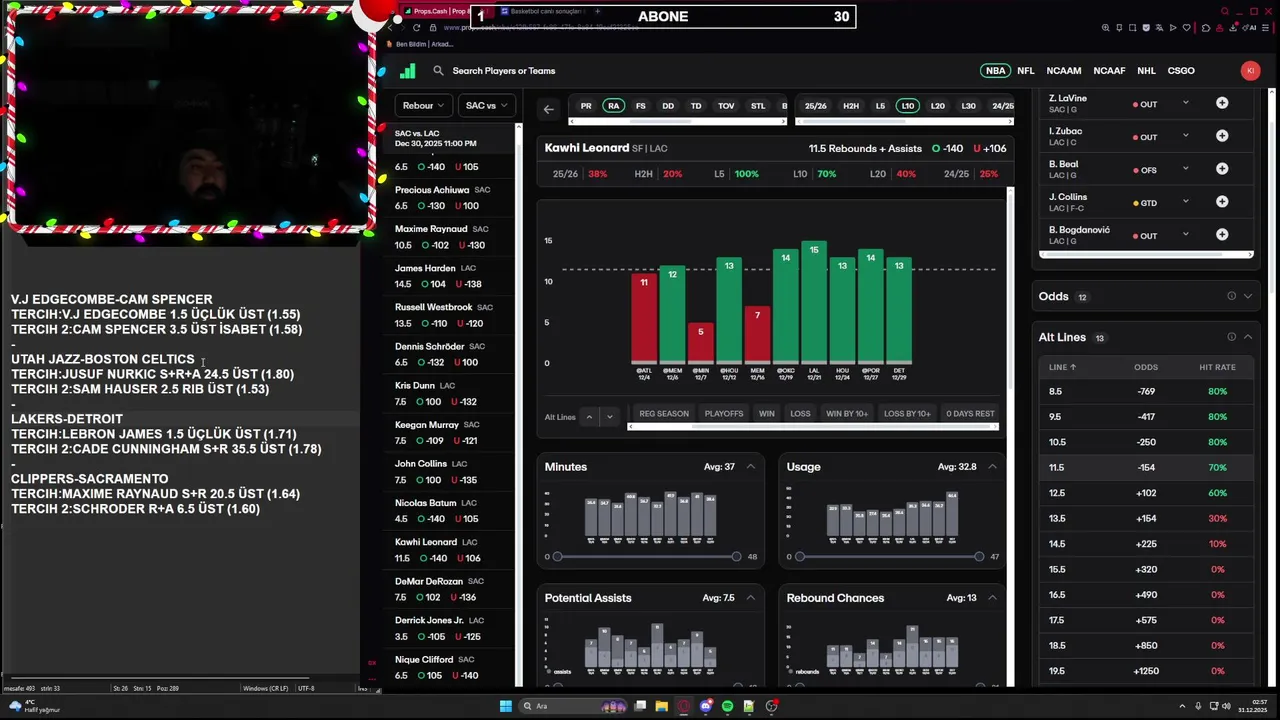This screenshot has width=1280, height=720.
Task: Toggle the PLAYOFFS filter
Action: (x=724, y=413)
